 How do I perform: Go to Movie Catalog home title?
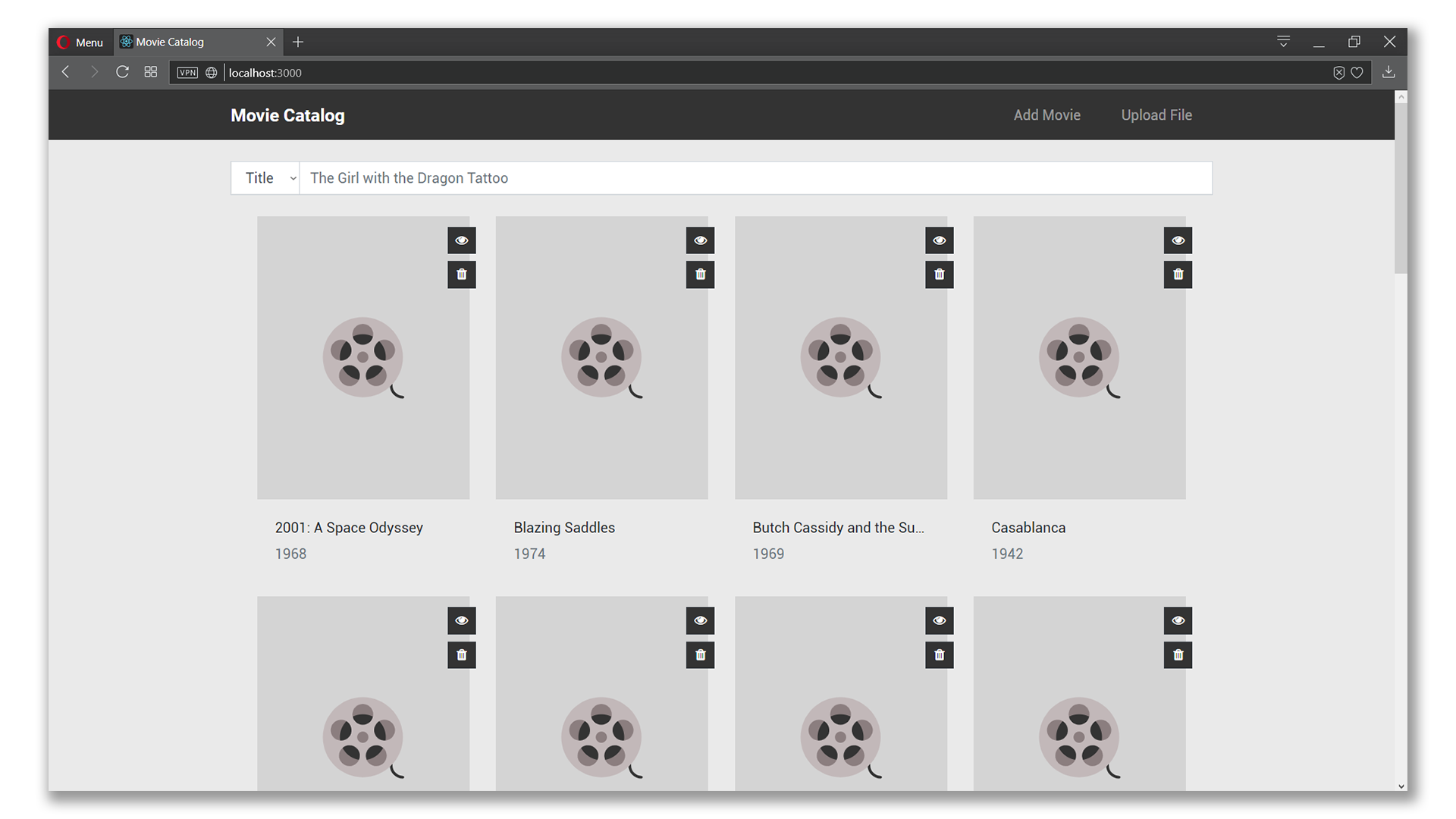coord(287,115)
